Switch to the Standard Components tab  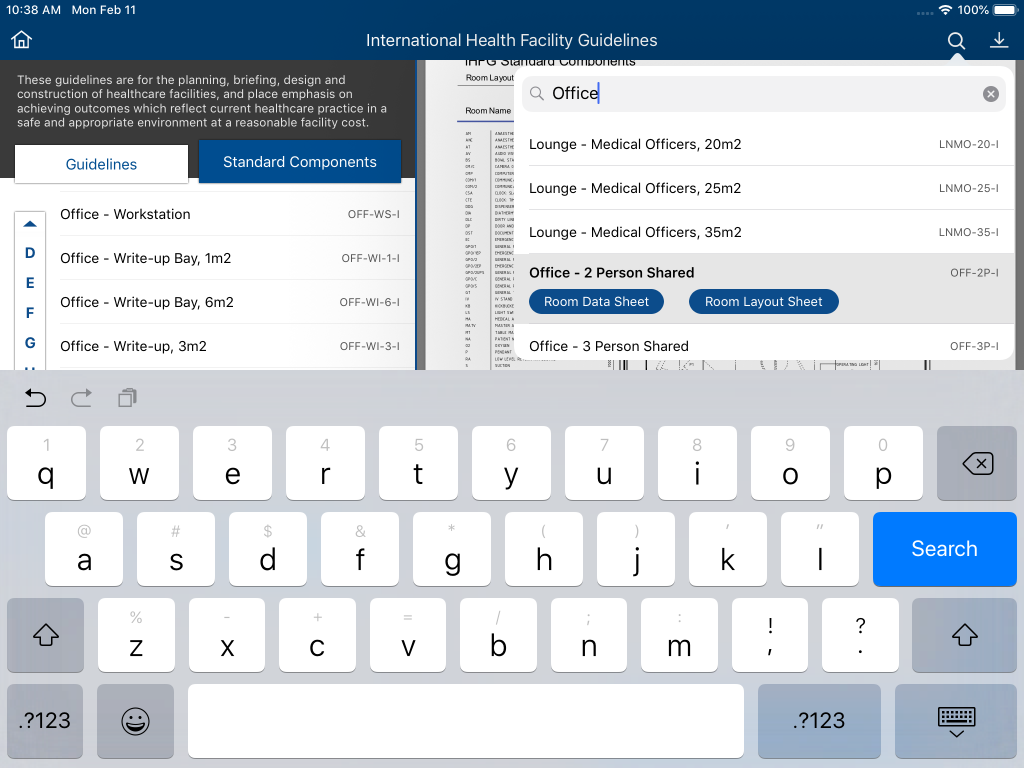tap(300, 162)
